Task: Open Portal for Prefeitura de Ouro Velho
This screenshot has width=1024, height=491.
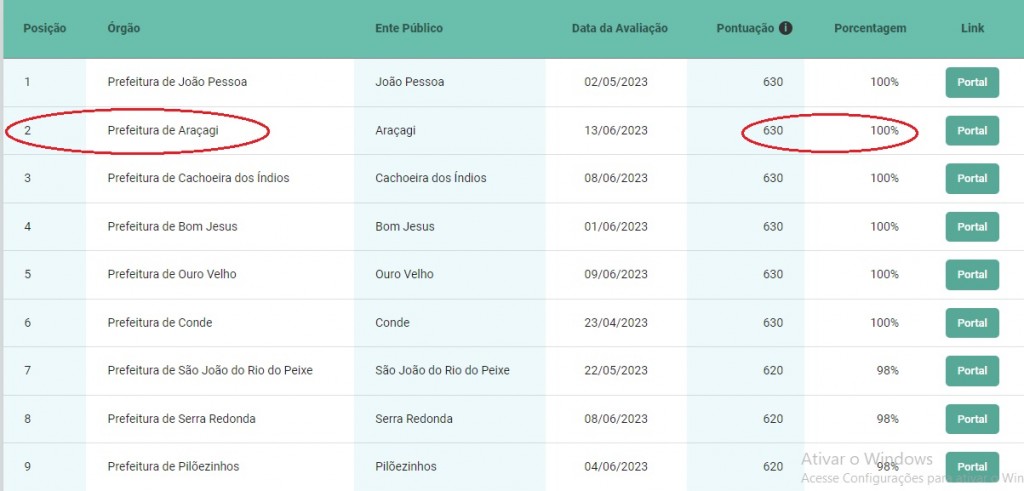Action: click(x=972, y=274)
